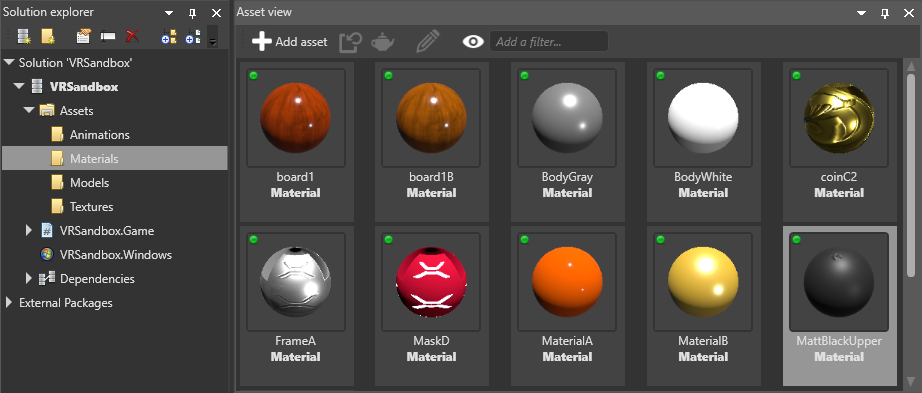Open package properties icon in Solution explorer toolbar
922x393 pixels.
[84, 36]
